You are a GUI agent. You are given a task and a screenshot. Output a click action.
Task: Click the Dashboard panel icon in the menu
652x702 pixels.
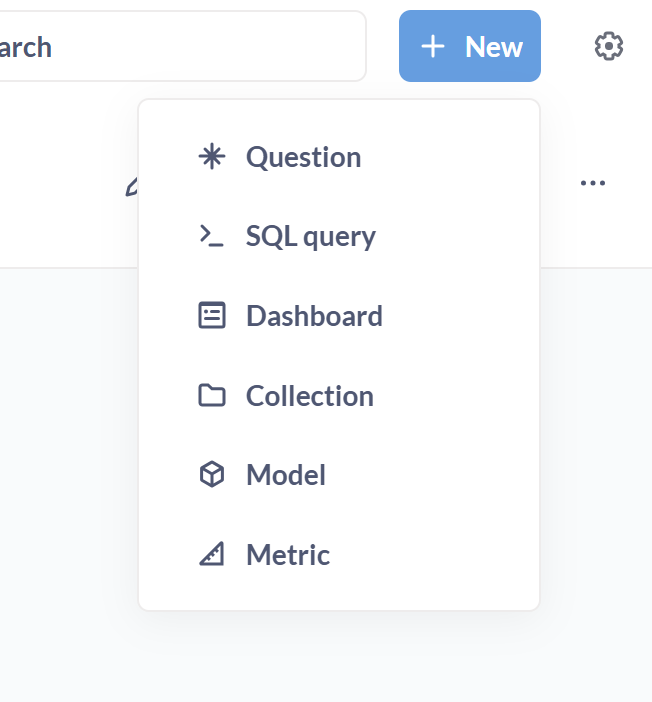tap(212, 316)
